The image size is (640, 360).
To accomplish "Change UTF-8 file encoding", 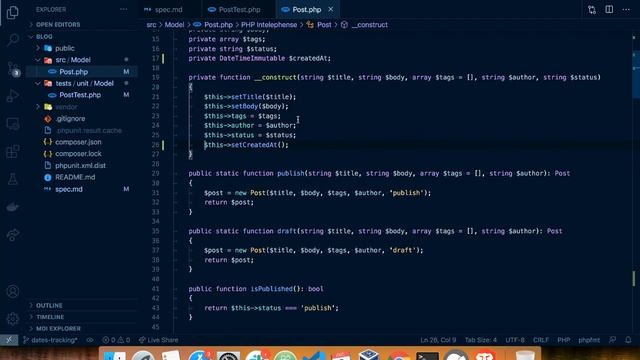I will click(x=515, y=340).
